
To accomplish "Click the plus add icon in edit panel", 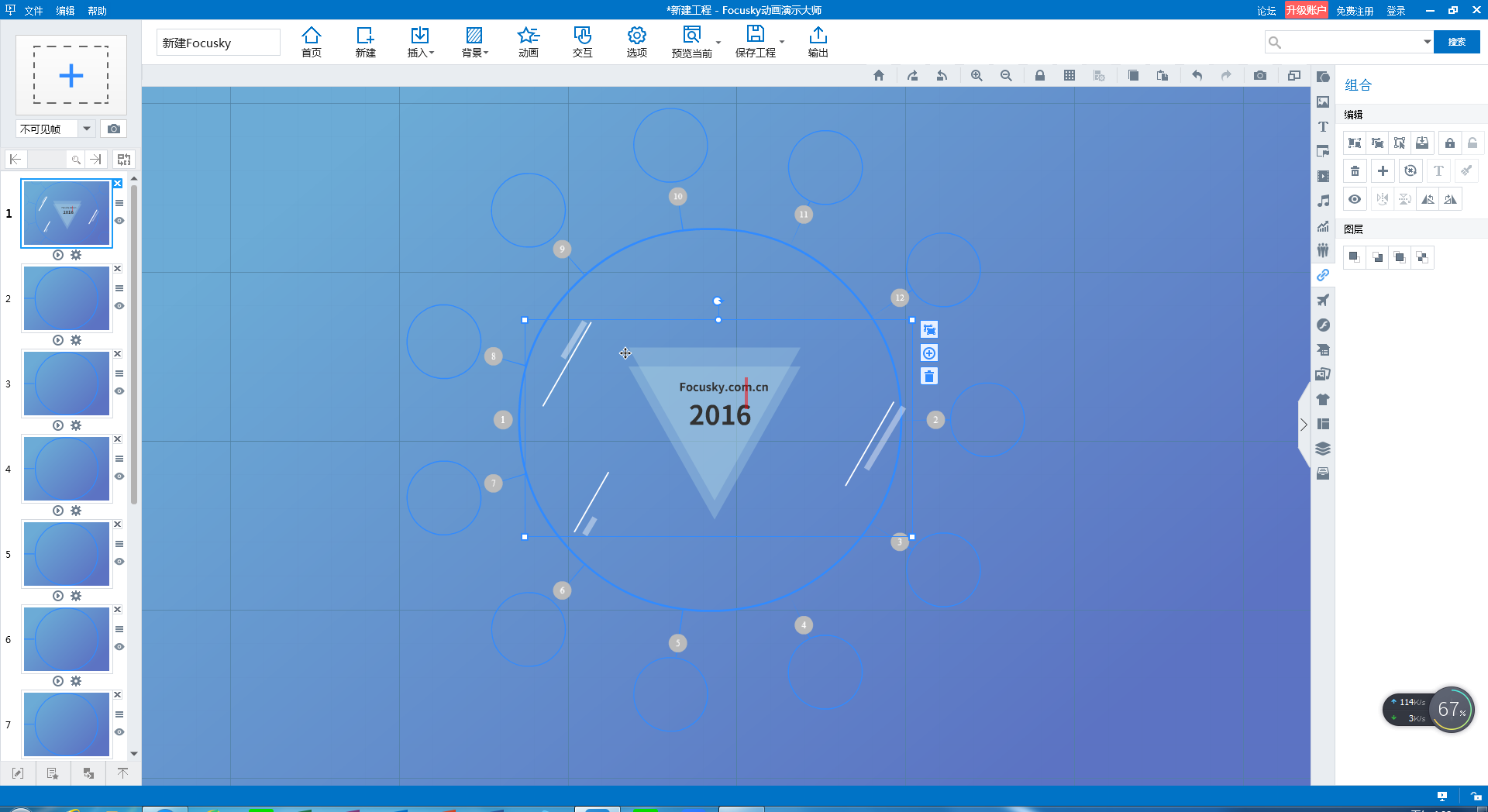I will (1383, 171).
